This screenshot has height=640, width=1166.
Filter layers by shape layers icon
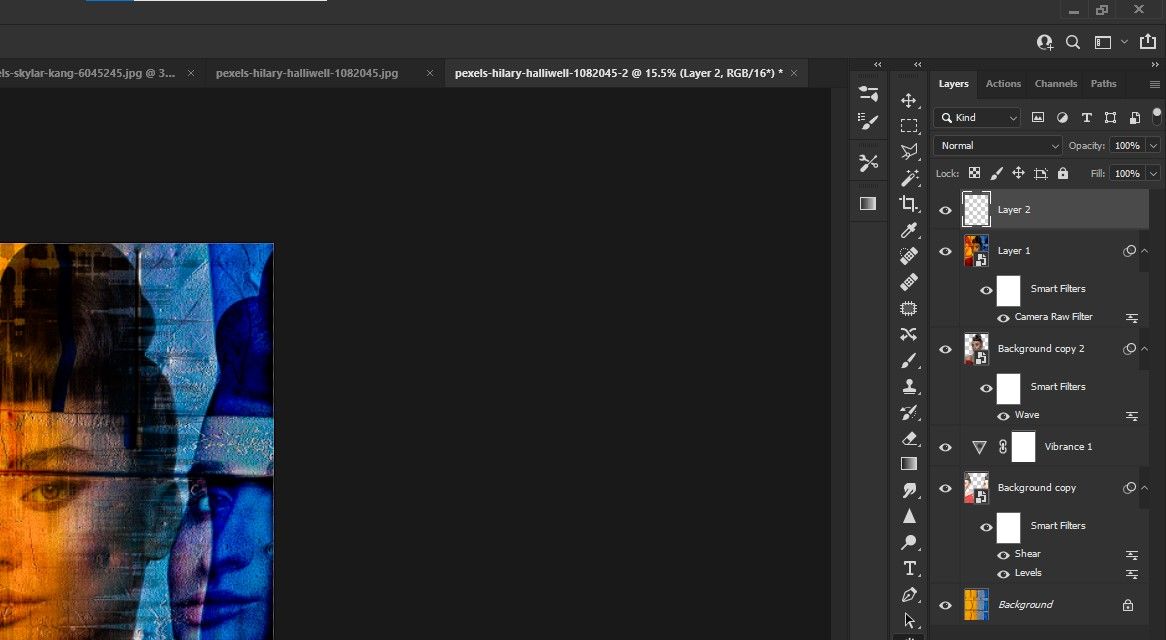(x=1110, y=117)
